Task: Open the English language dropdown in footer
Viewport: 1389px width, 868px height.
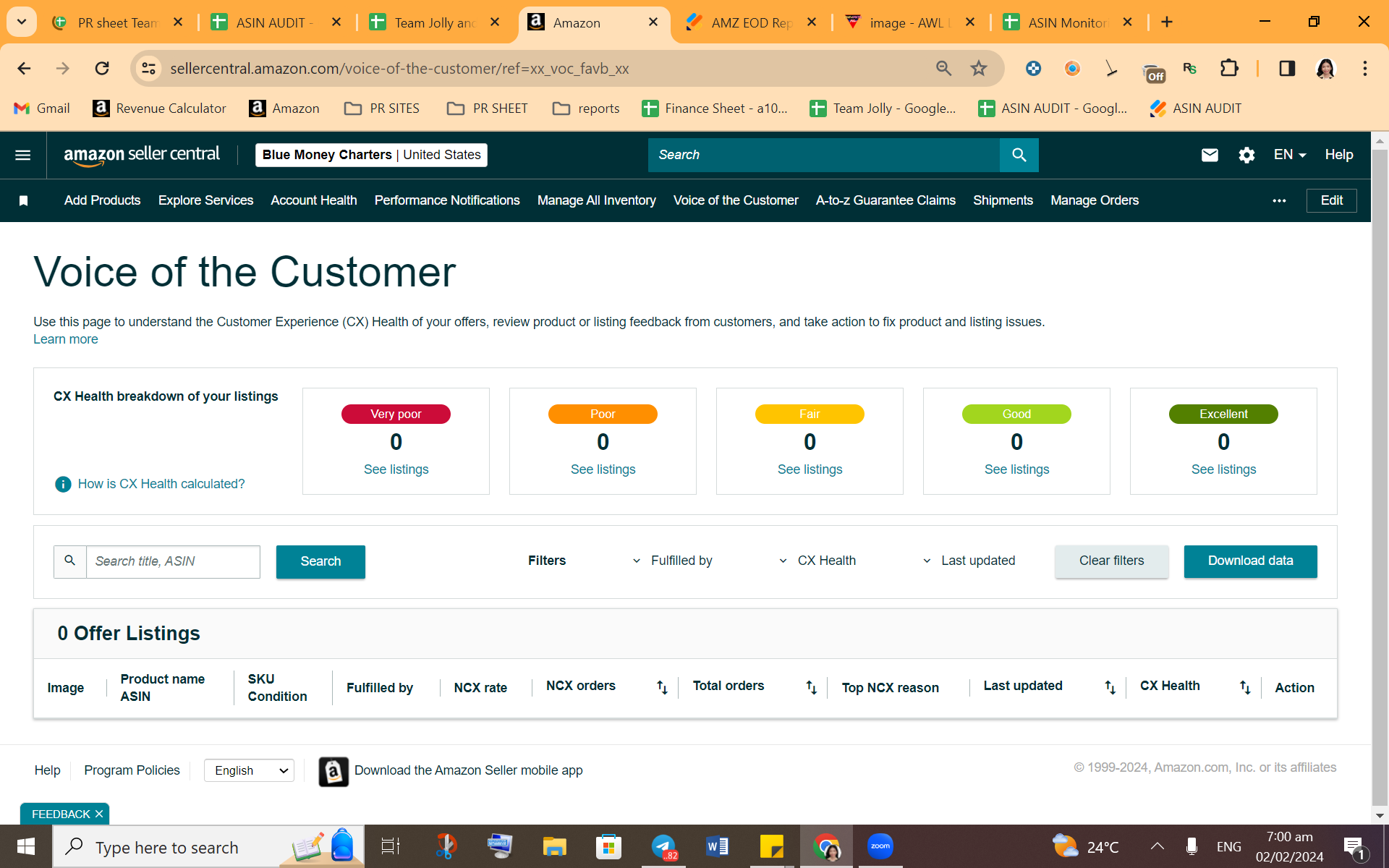Action: tap(249, 771)
